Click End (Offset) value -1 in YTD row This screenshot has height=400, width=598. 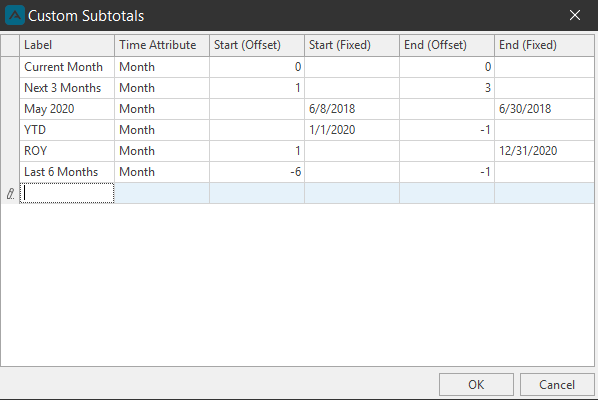coord(447,130)
